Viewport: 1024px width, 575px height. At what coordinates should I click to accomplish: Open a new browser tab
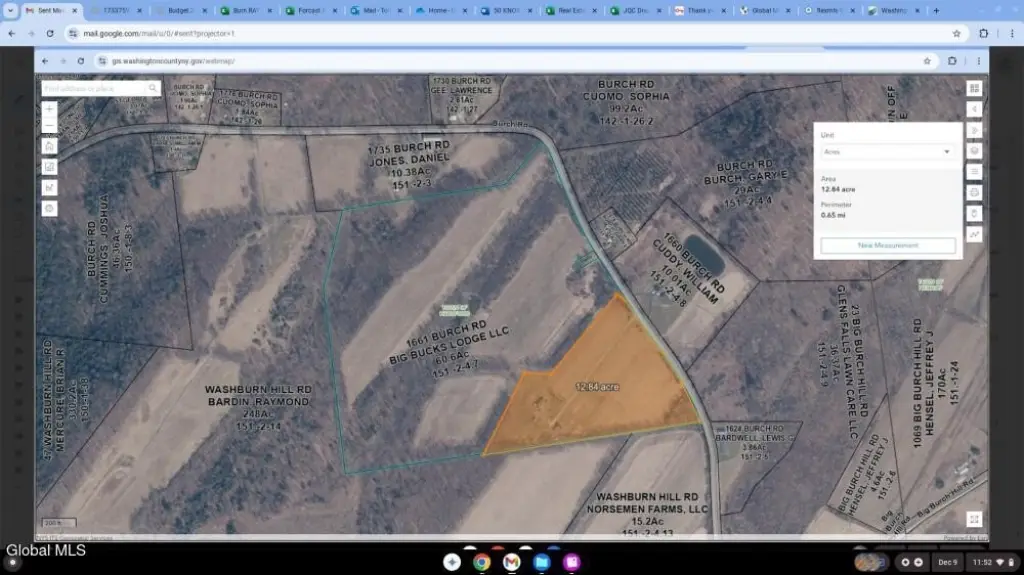(936, 11)
